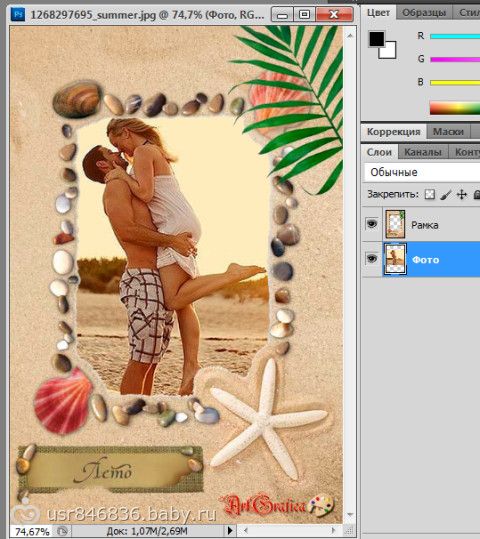This screenshot has width=480, height=539.
Task: Switch to the Каналы tab
Action: coord(423,152)
